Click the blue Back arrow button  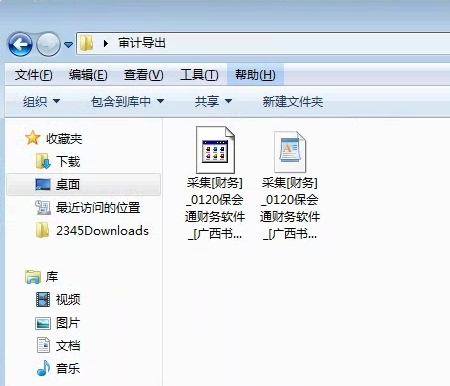point(21,44)
